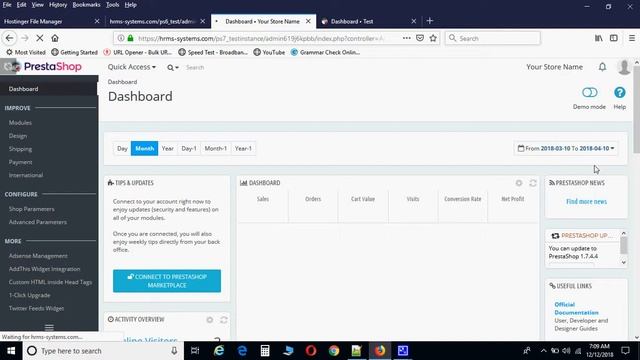Viewport: 640px width, 360px height.
Task: Open International in sidebar
Action: 26,175
